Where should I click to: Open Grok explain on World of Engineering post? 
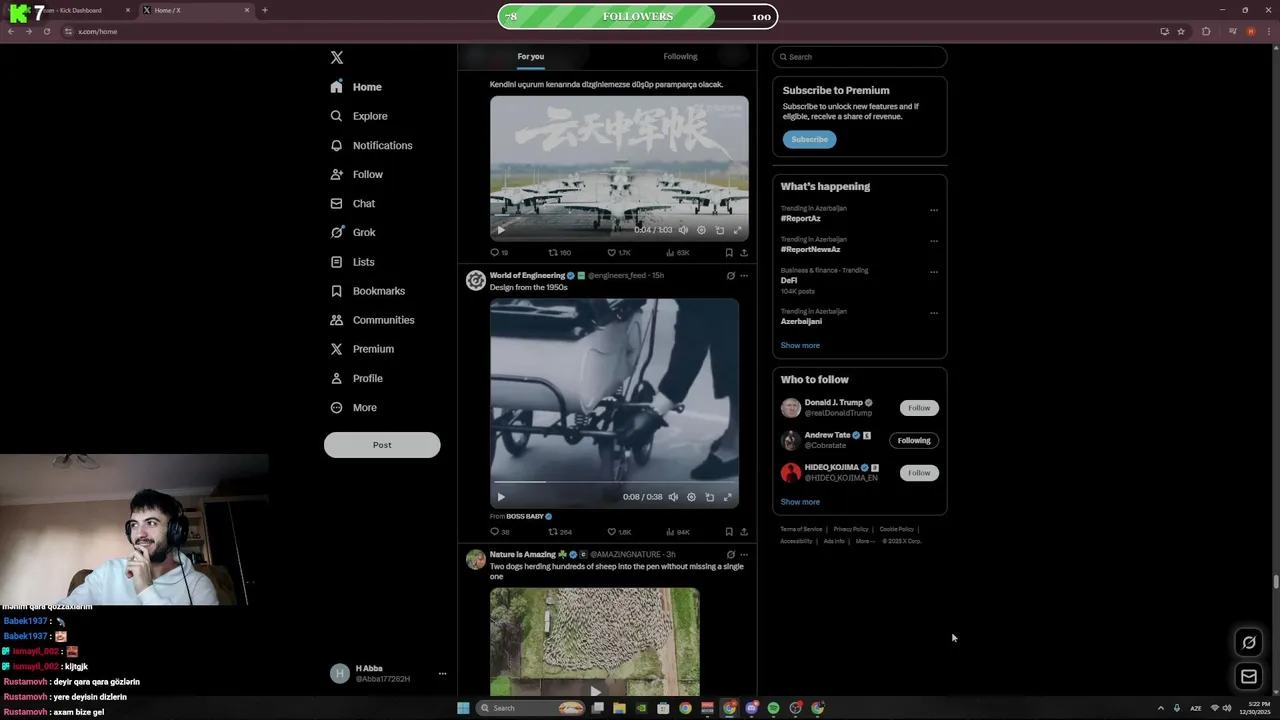tap(730, 276)
